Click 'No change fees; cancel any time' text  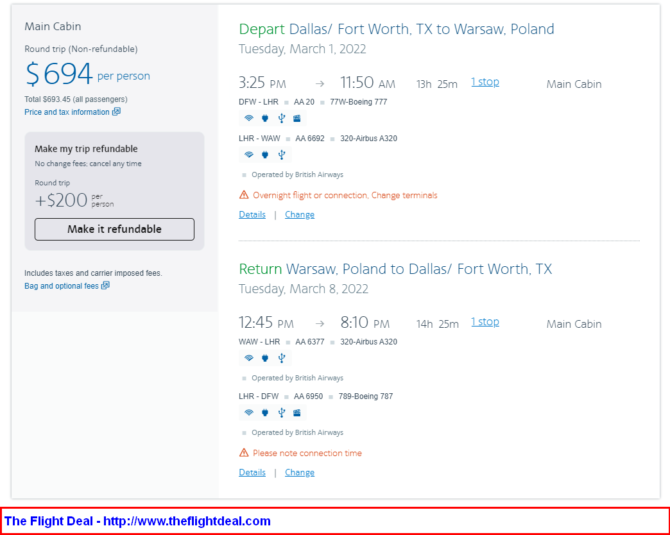point(88,164)
